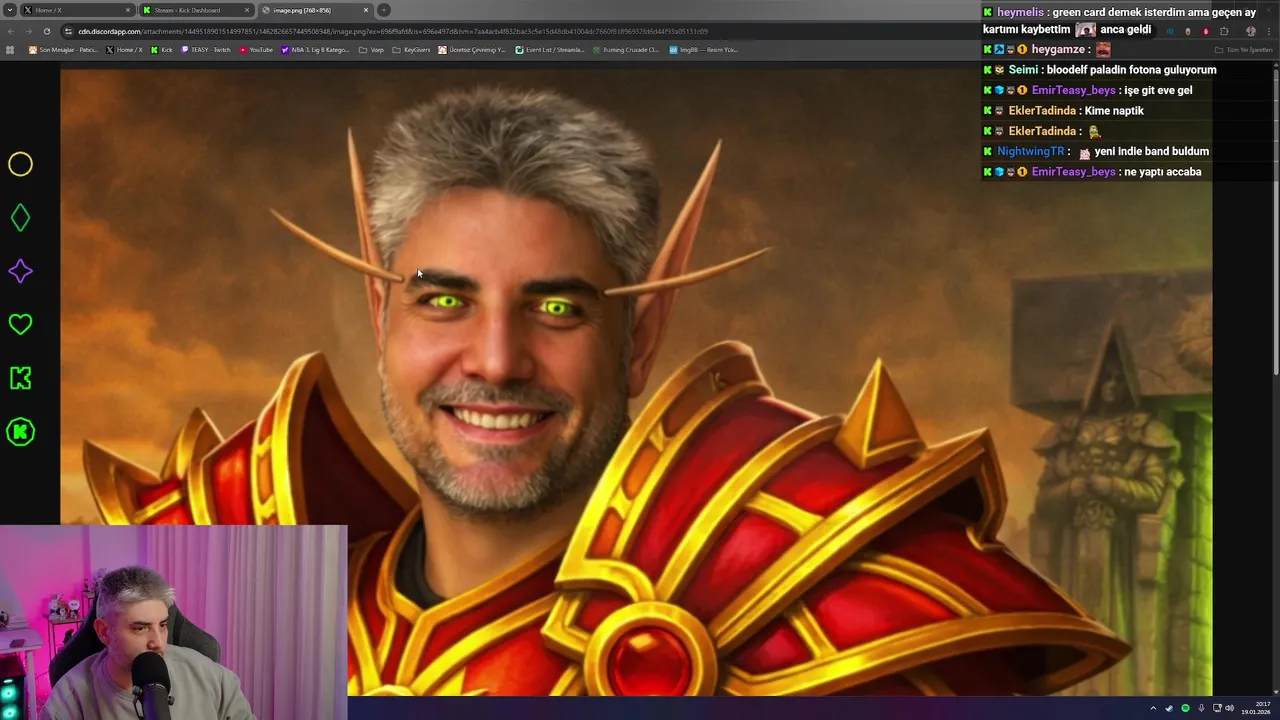Click the emote in heymelis's message
The image size is (1280, 720).
pyautogui.click(x=1085, y=29)
